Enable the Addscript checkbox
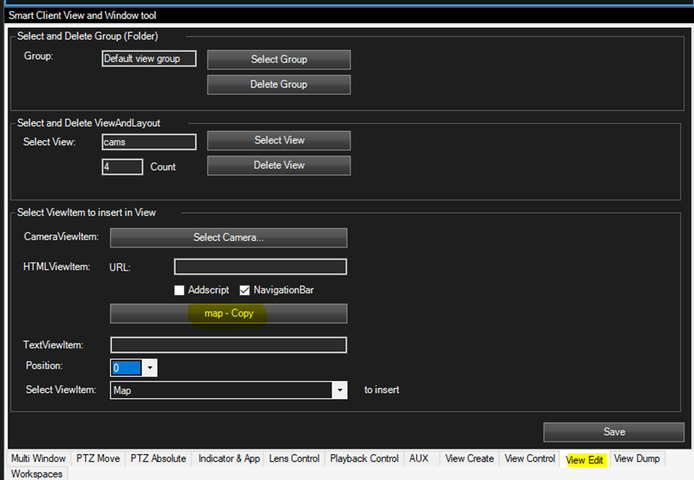This screenshot has height=480, width=694. coord(180,290)
